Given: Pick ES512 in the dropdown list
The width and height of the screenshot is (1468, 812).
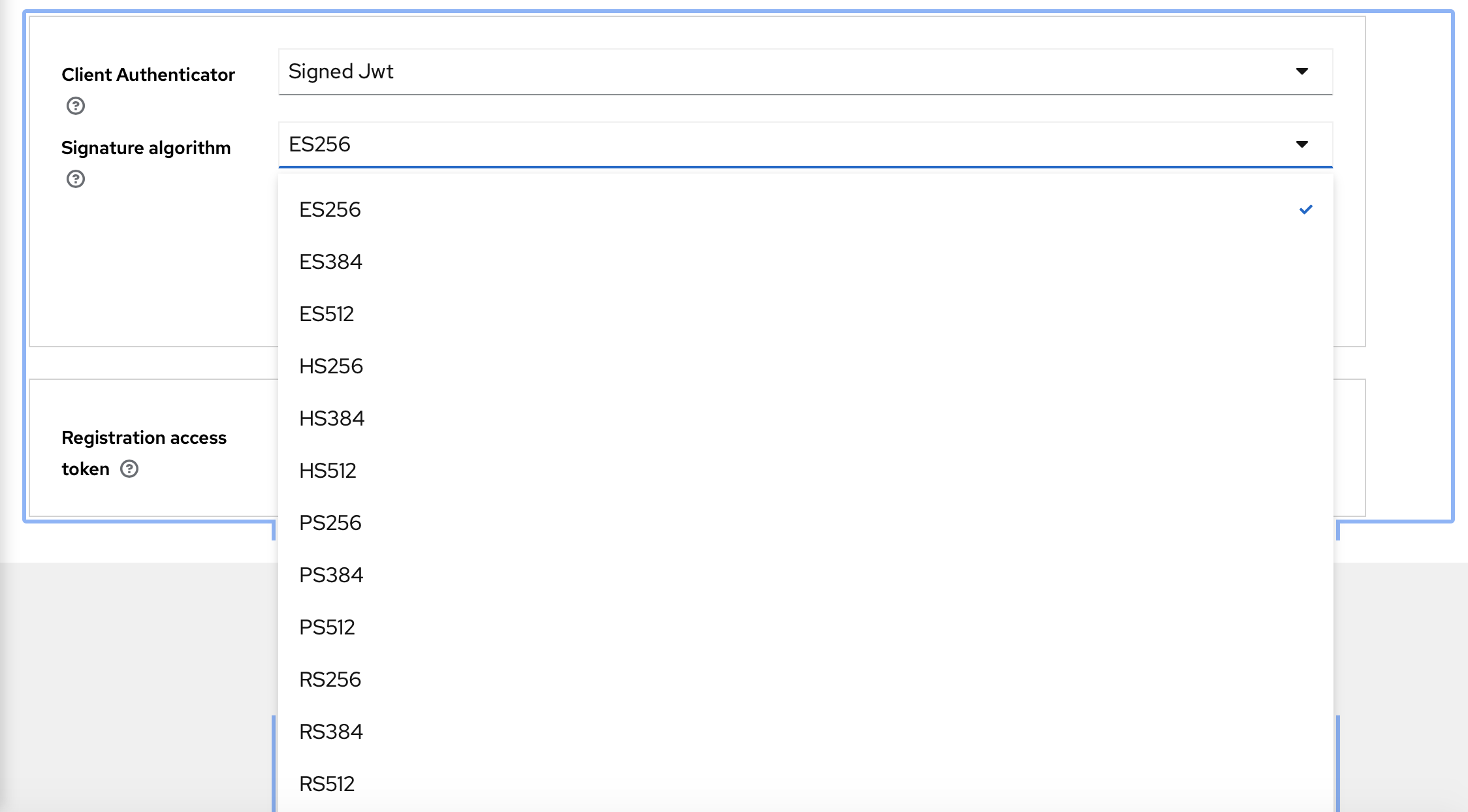Looking at the screenshot, I should pos(805,314).
